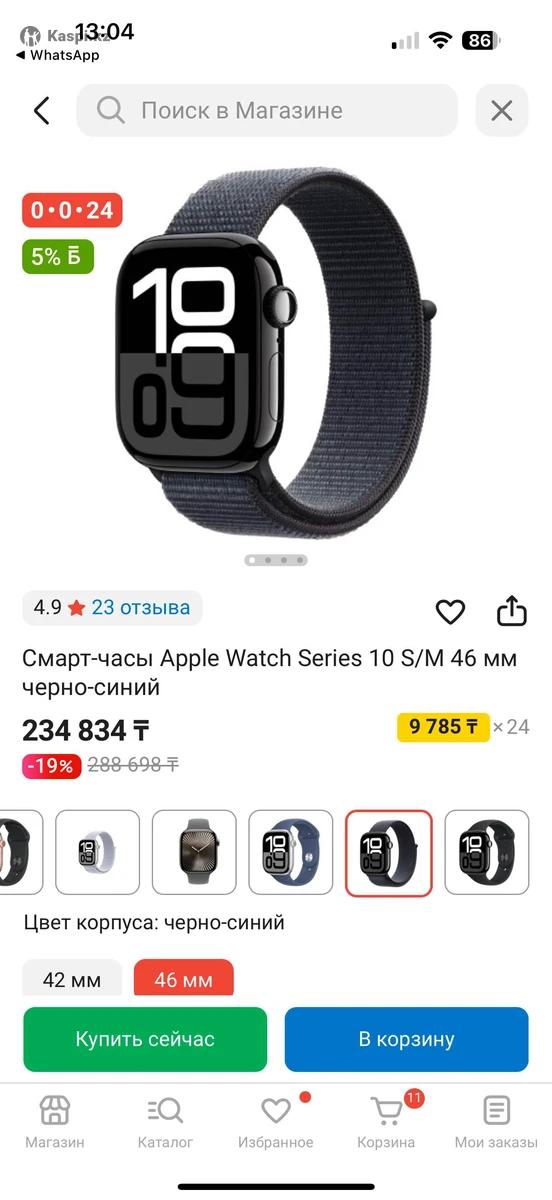Tap the 9 785 ₸ installment badge
This screenshot has width=552, height=1200.
point(443,727)
